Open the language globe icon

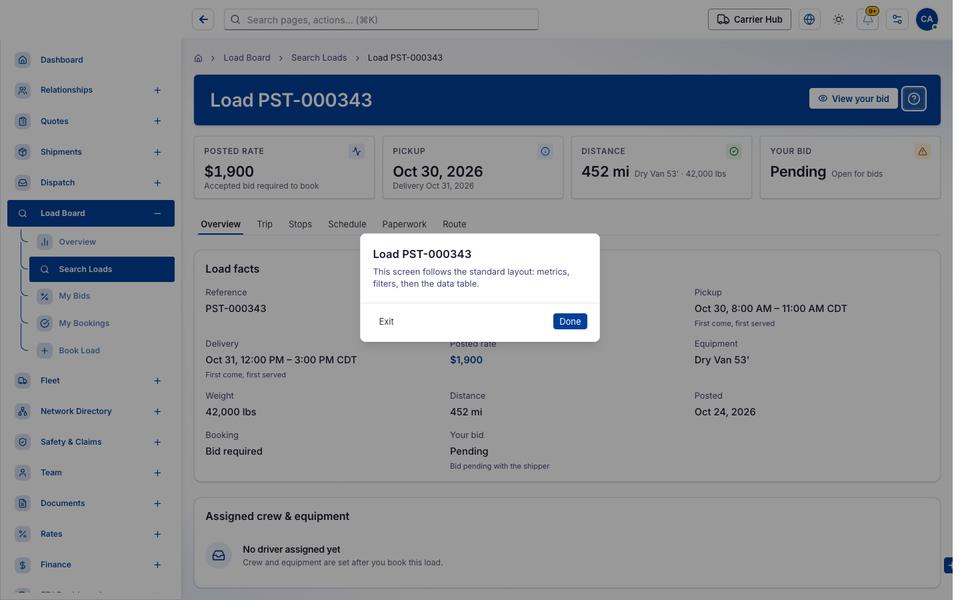(809, 20)
